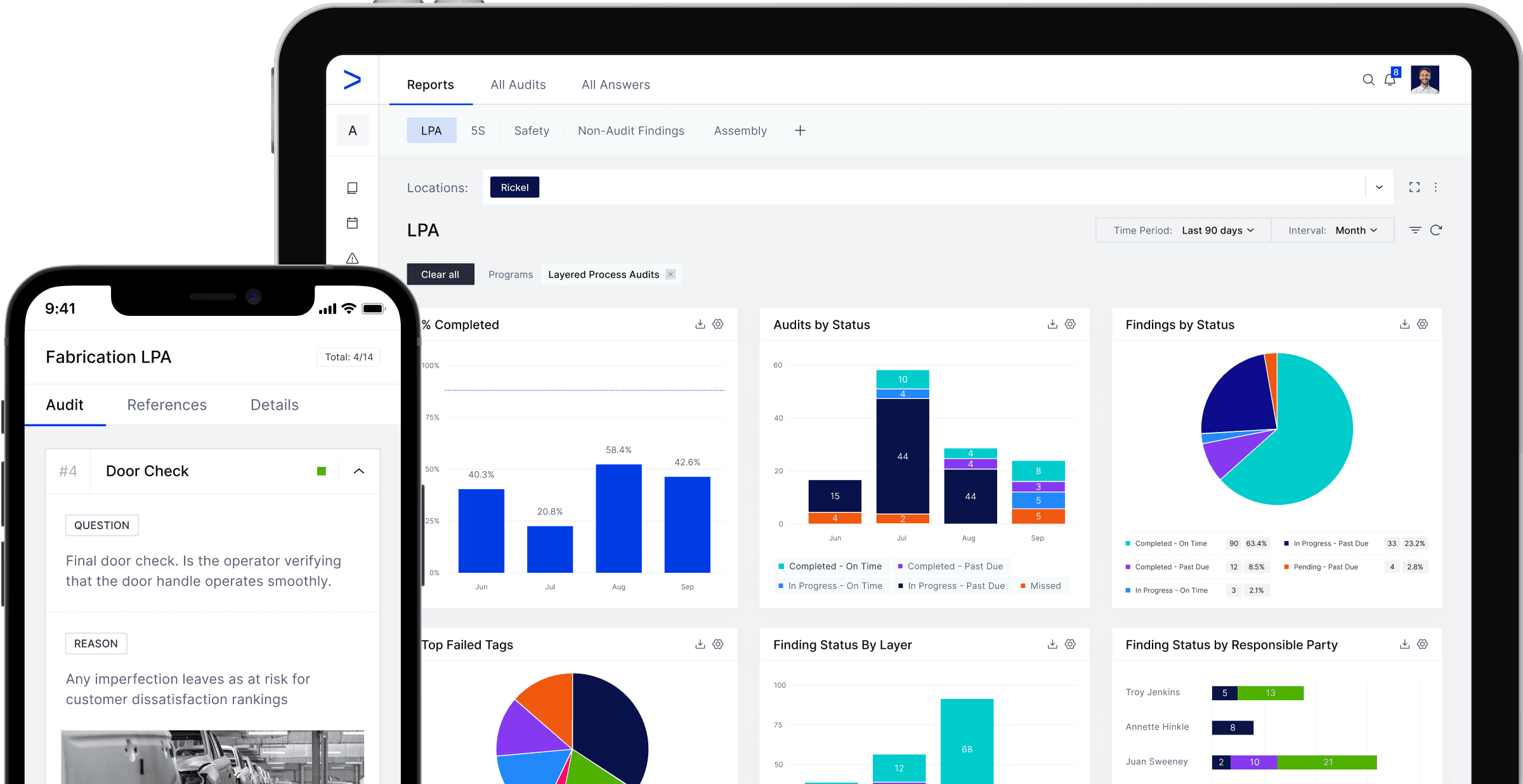Screen dimensions: 1523x784
Task: Click Troy Jenkins green bar segment 13
Action: (x=1271, y=693)
